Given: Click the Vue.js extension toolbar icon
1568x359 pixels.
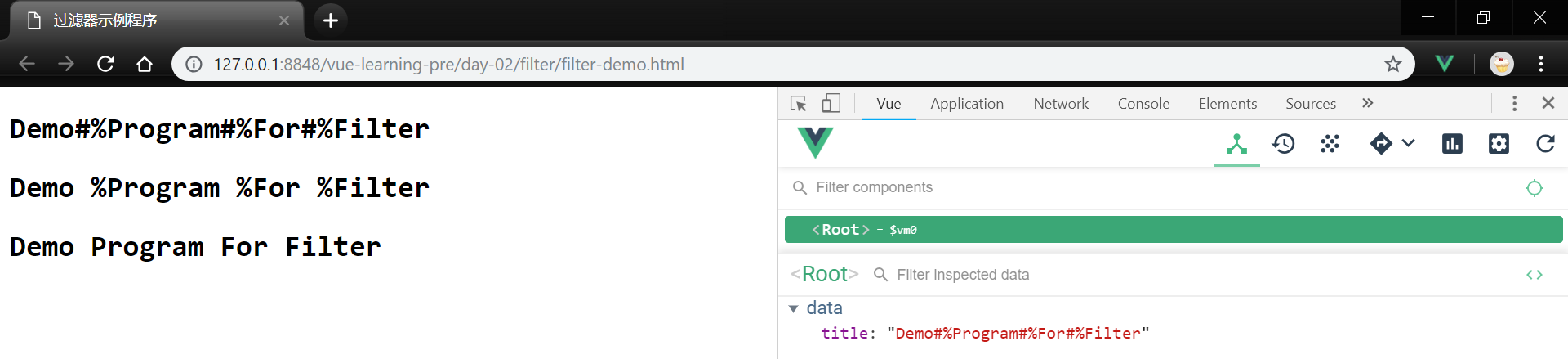Looking at the screenshot, I should coord(1444,64).
